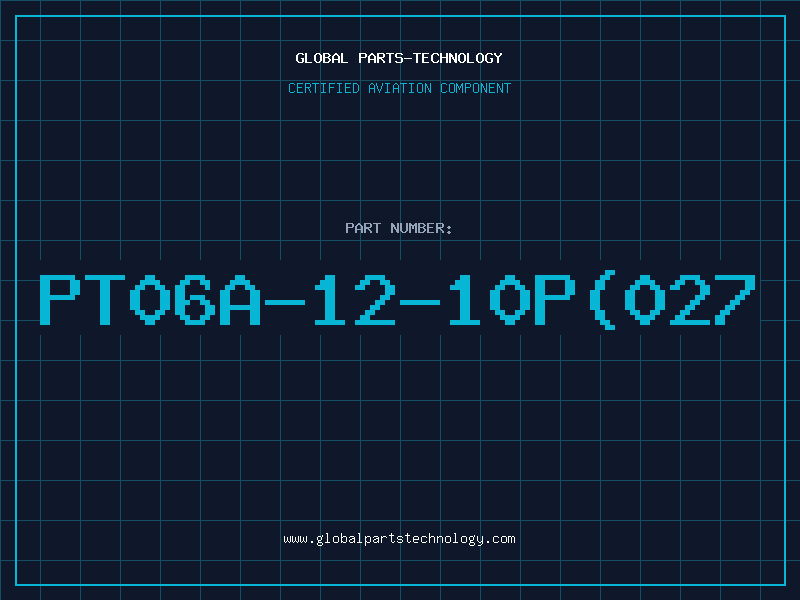Click the PART NUMBER: label
Image resolution: width=800 pixels, height=600 pixels.
(x=399, y=228)
